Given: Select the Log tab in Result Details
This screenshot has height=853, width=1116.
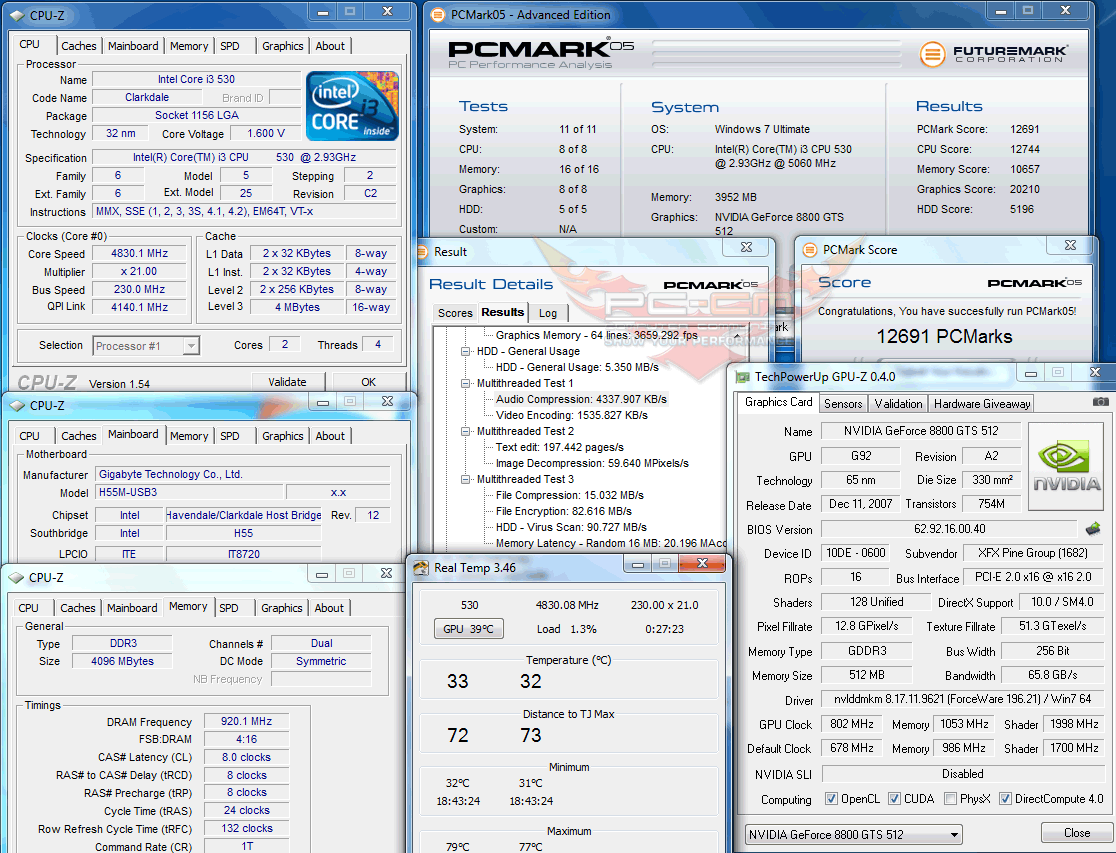Looking at the screenshot, I should point(548,313).
